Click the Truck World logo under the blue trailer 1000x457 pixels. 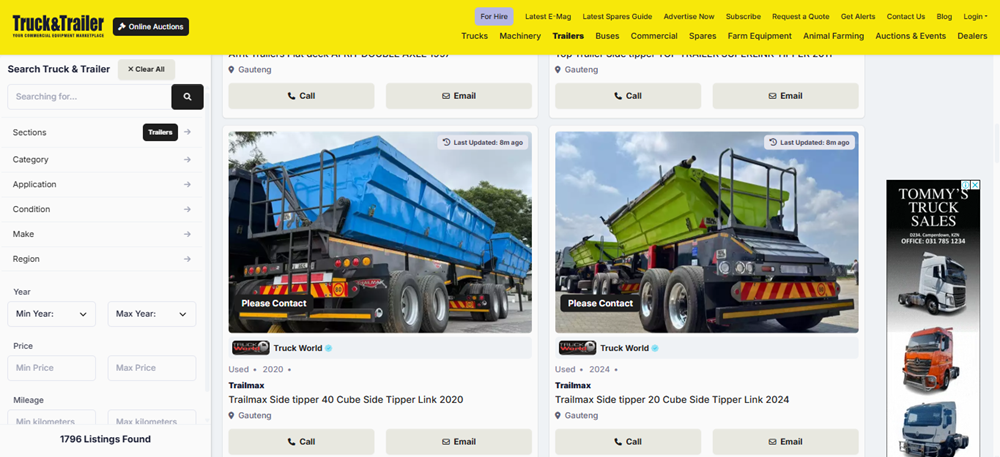point(250,348)
